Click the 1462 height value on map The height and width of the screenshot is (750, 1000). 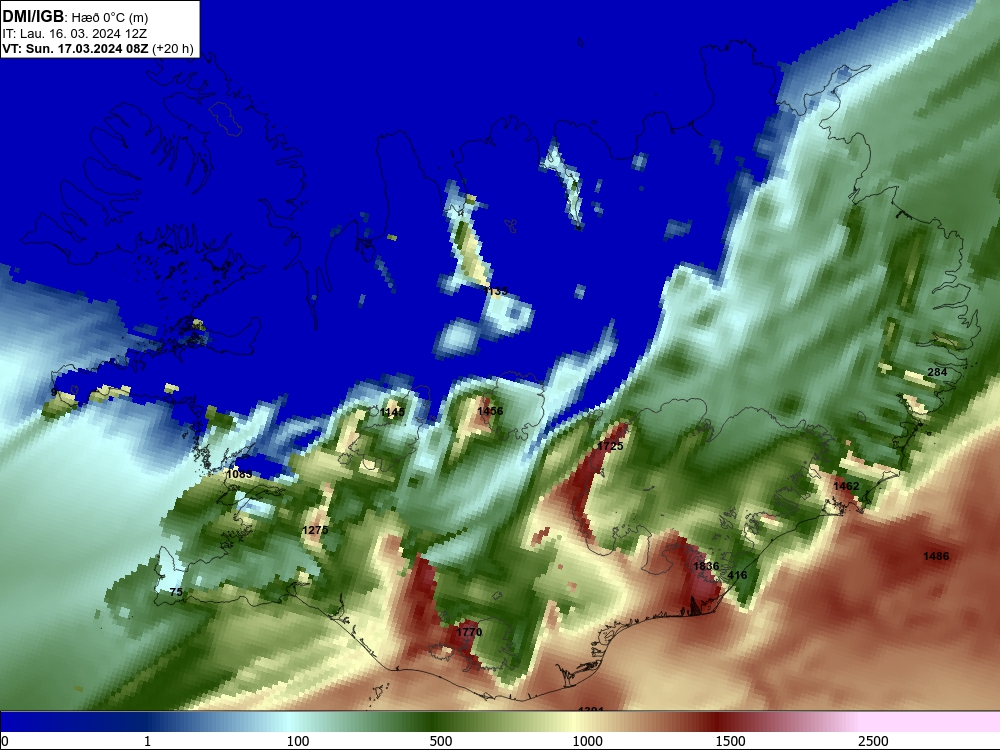click(846, 487)
